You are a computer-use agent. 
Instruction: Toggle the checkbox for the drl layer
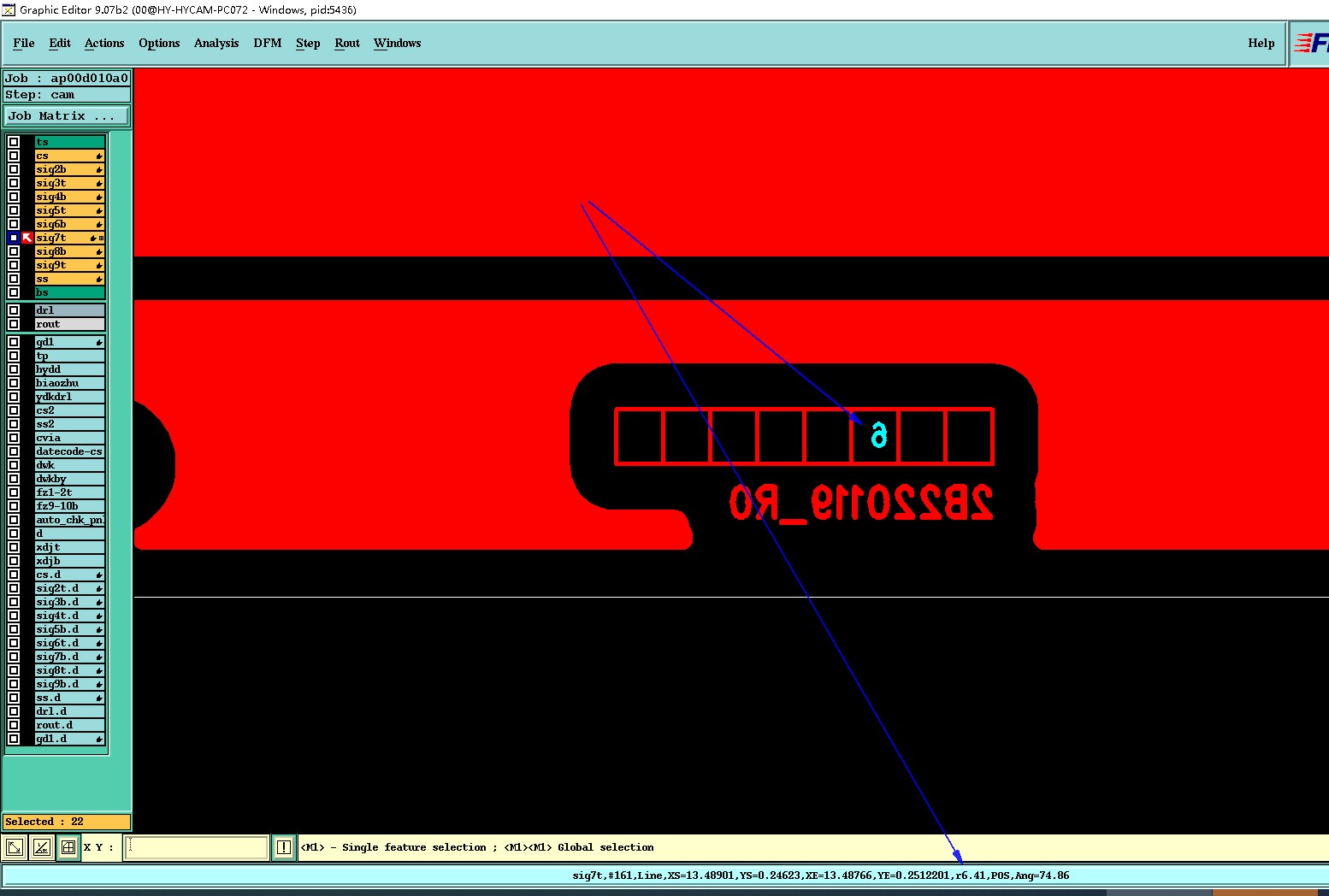(x=14, y=310)
